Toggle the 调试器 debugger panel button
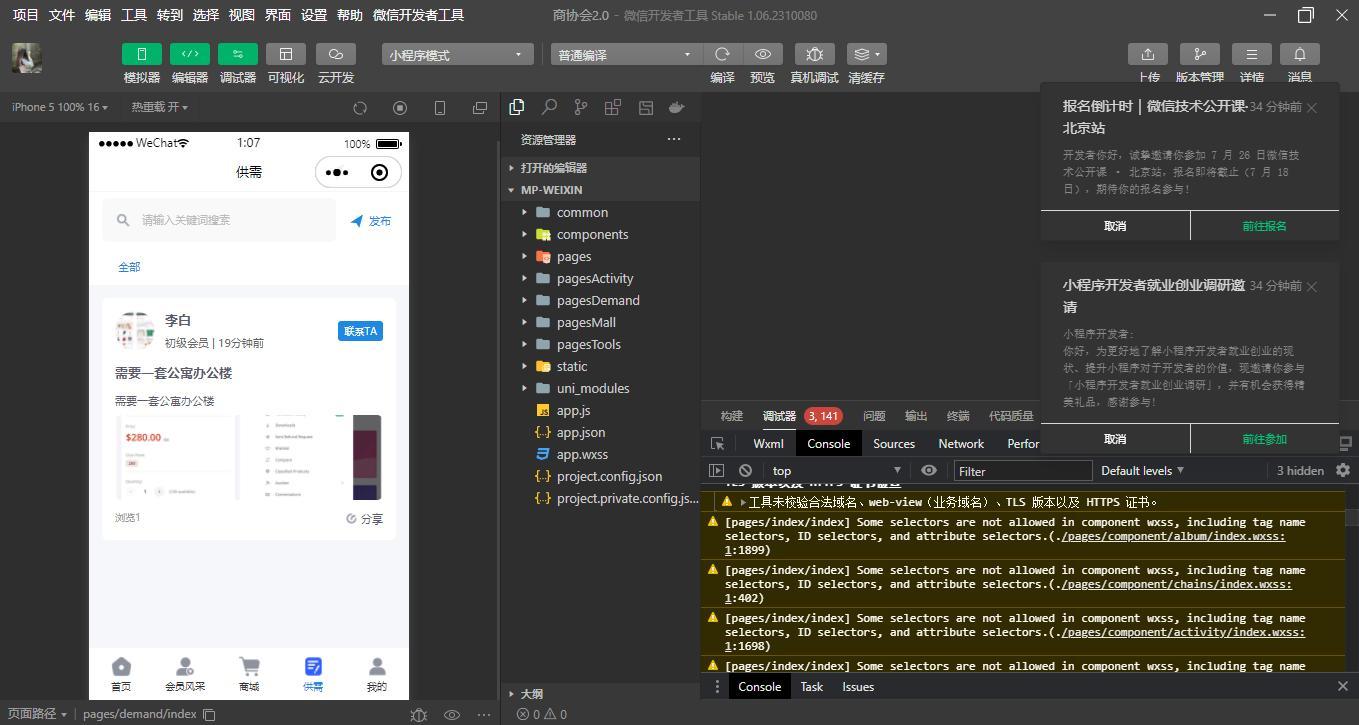The width and height of the screenshot is (1359, 725). pyautogui.click(x=238, y=54)
